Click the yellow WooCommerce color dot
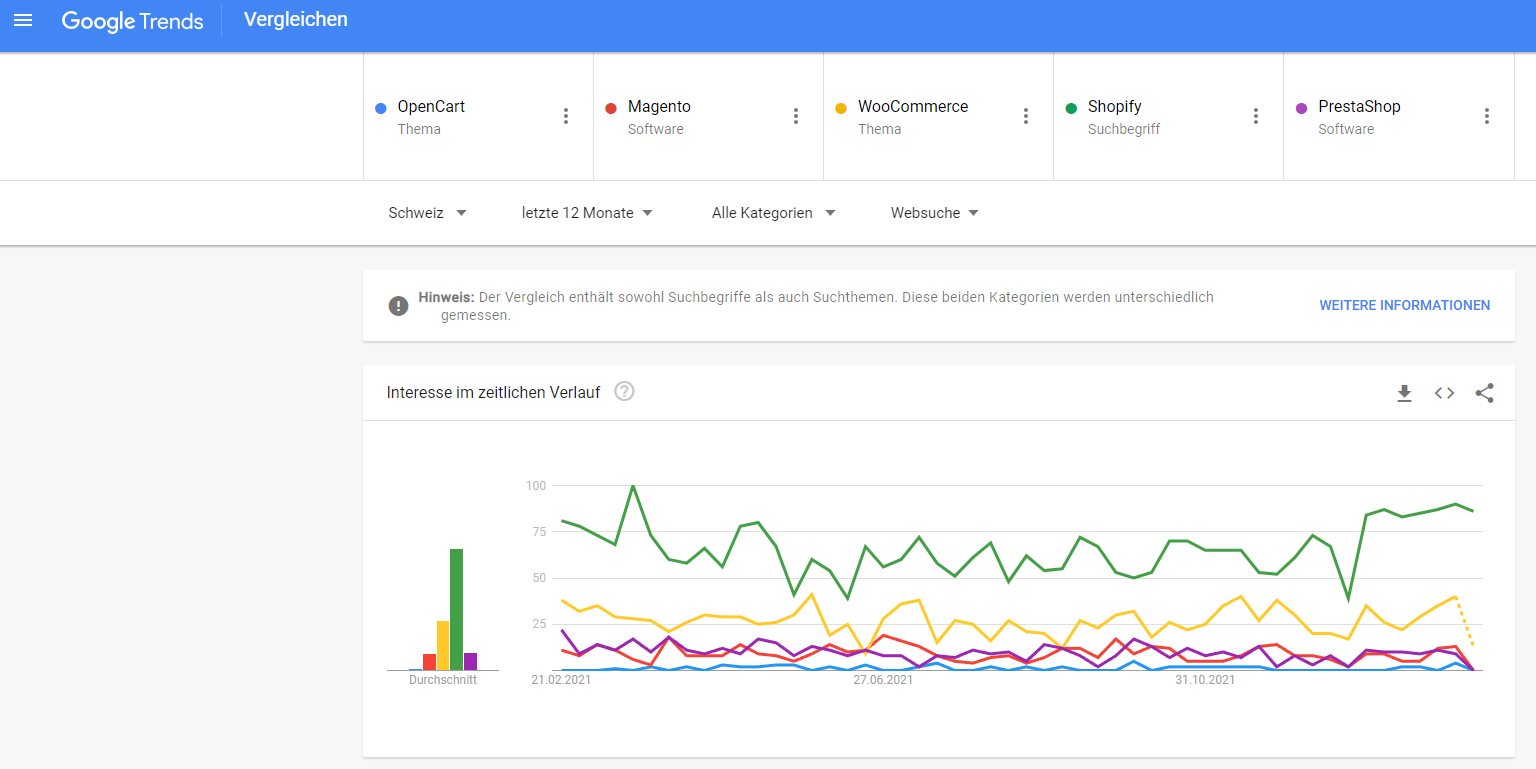1536x769 pixels. [x=841, y=108]
